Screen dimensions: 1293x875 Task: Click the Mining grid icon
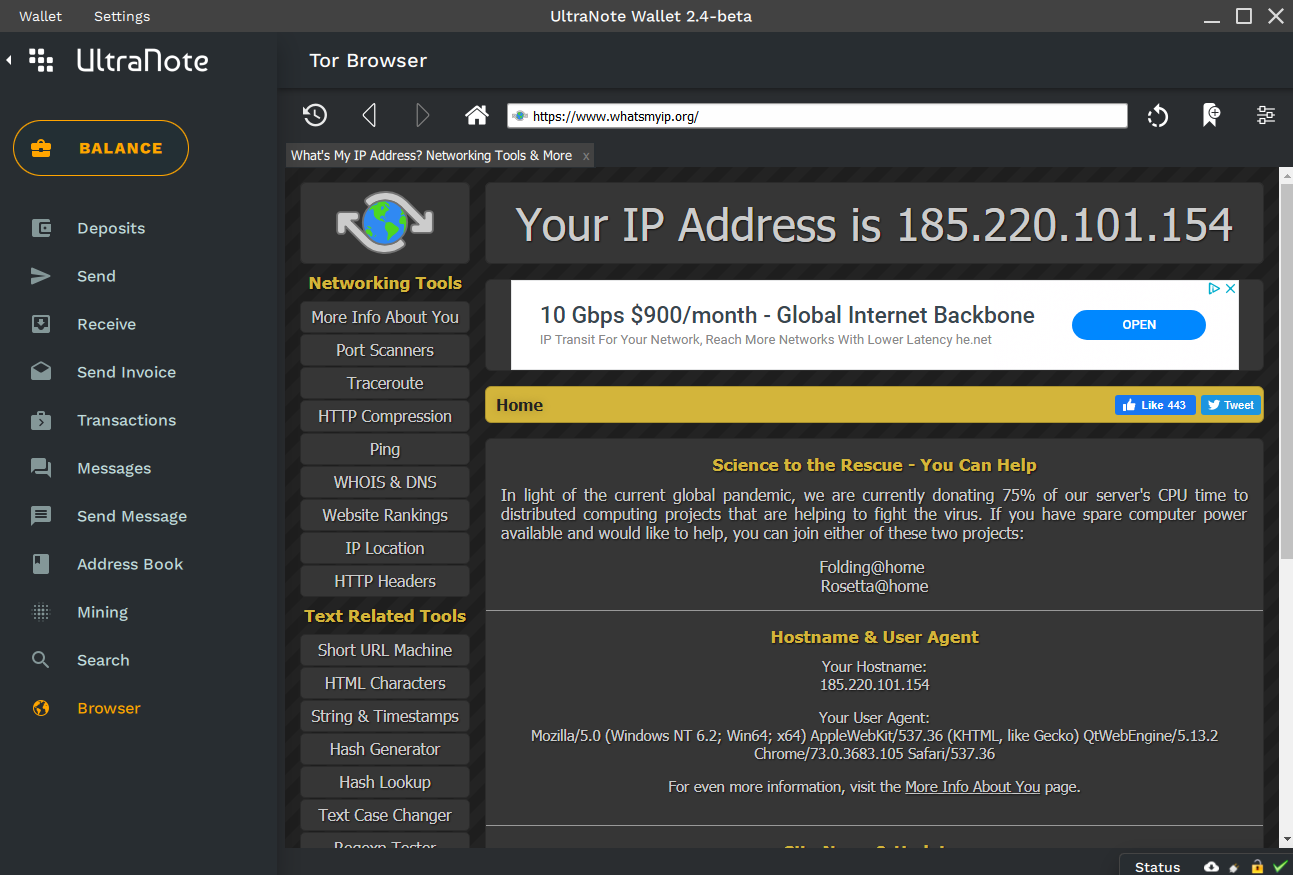41,612
